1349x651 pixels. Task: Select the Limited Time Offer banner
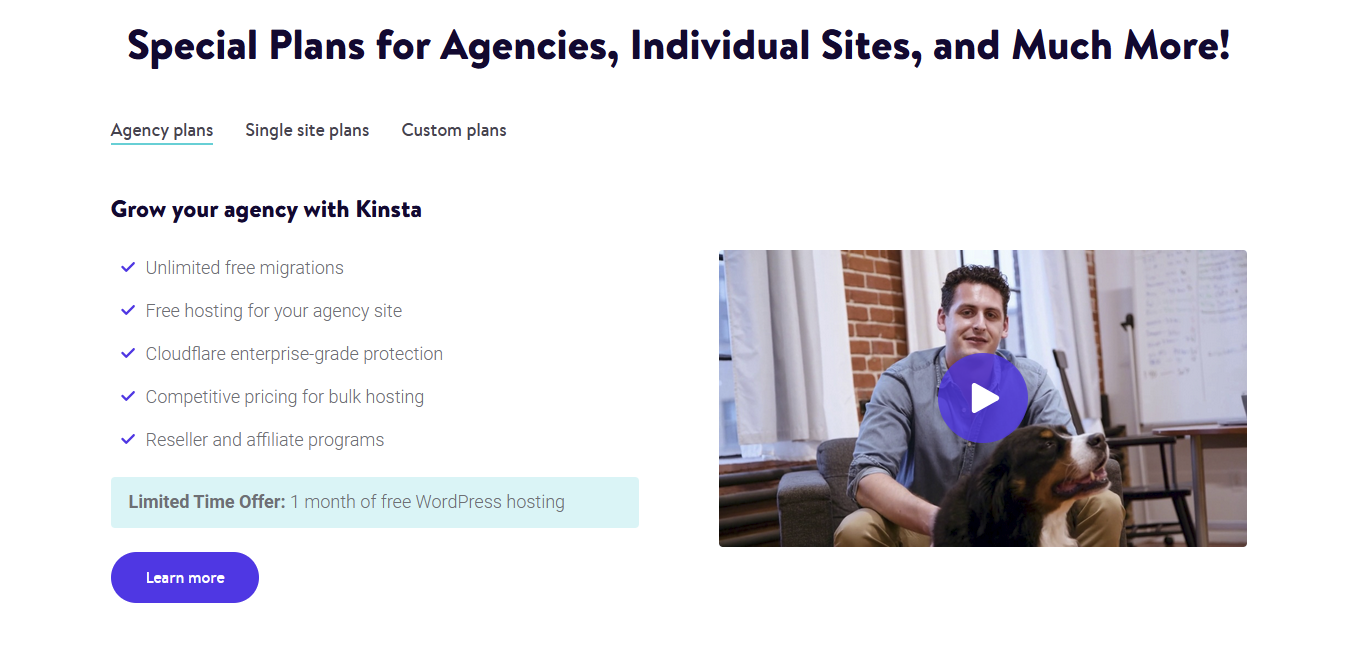(x=375, y=502)
